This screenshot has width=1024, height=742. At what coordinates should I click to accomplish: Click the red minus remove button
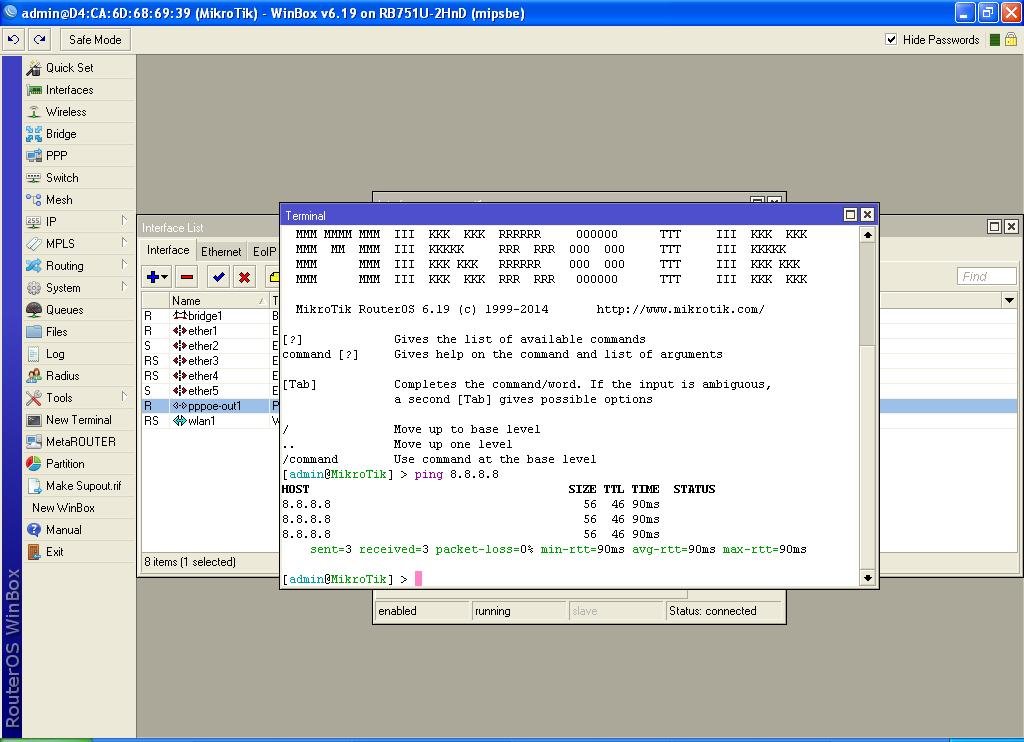pos(187,277)
